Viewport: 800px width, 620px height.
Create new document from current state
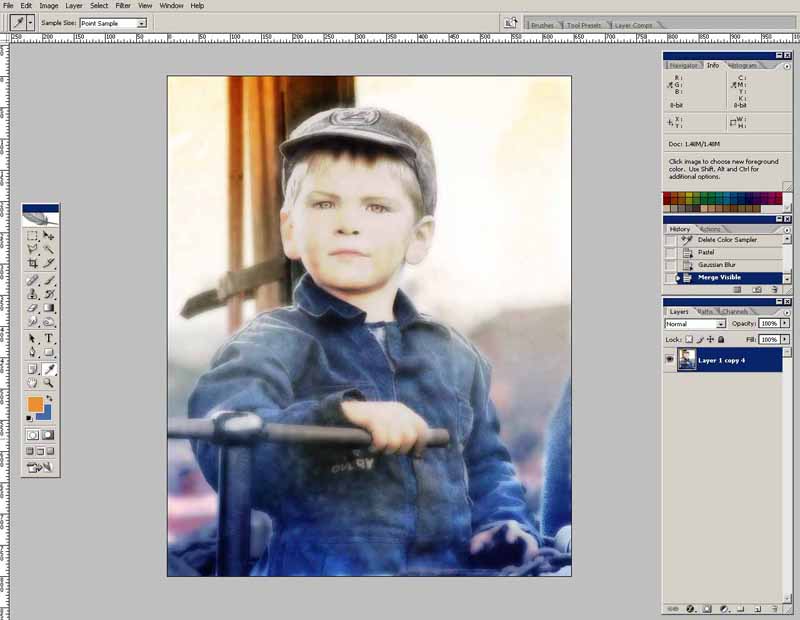pyautogui.click(x=737, y=289)
